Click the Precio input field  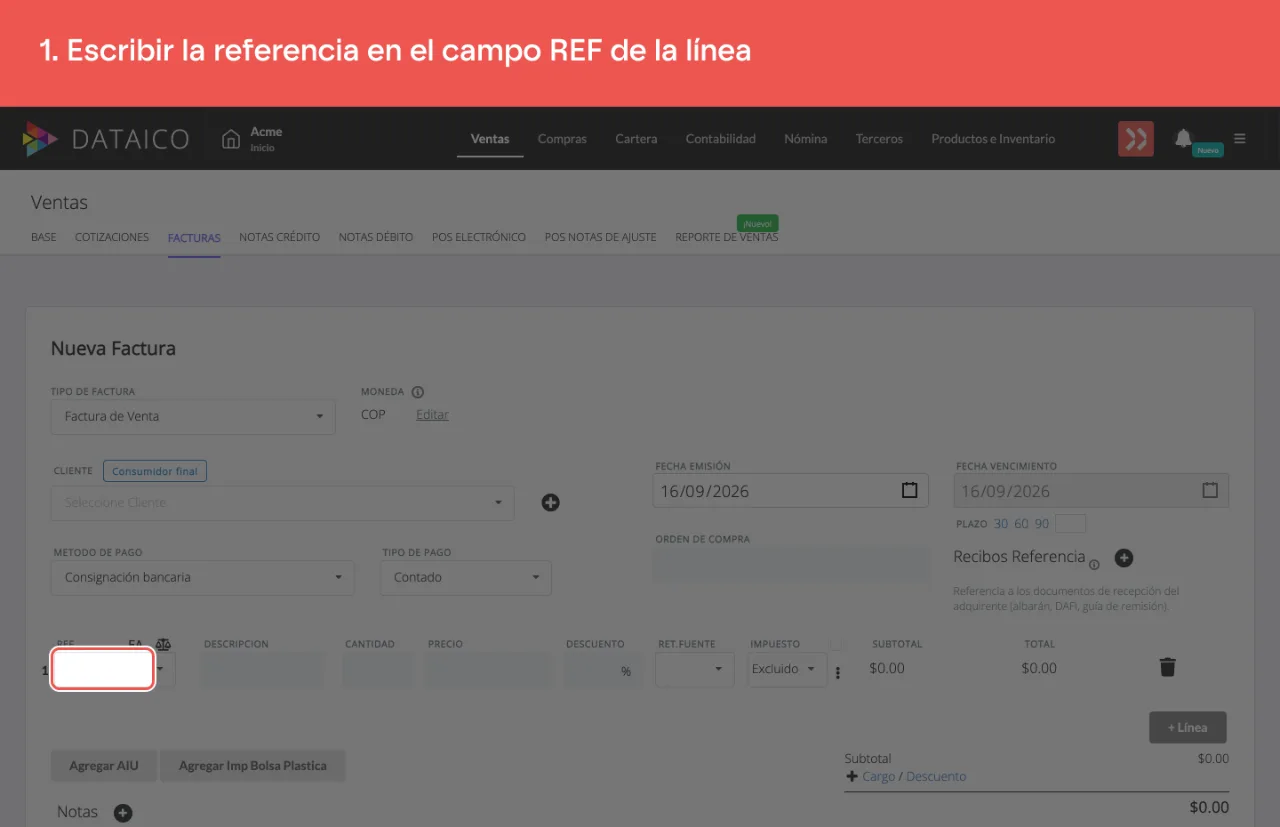tap(488, 669)
